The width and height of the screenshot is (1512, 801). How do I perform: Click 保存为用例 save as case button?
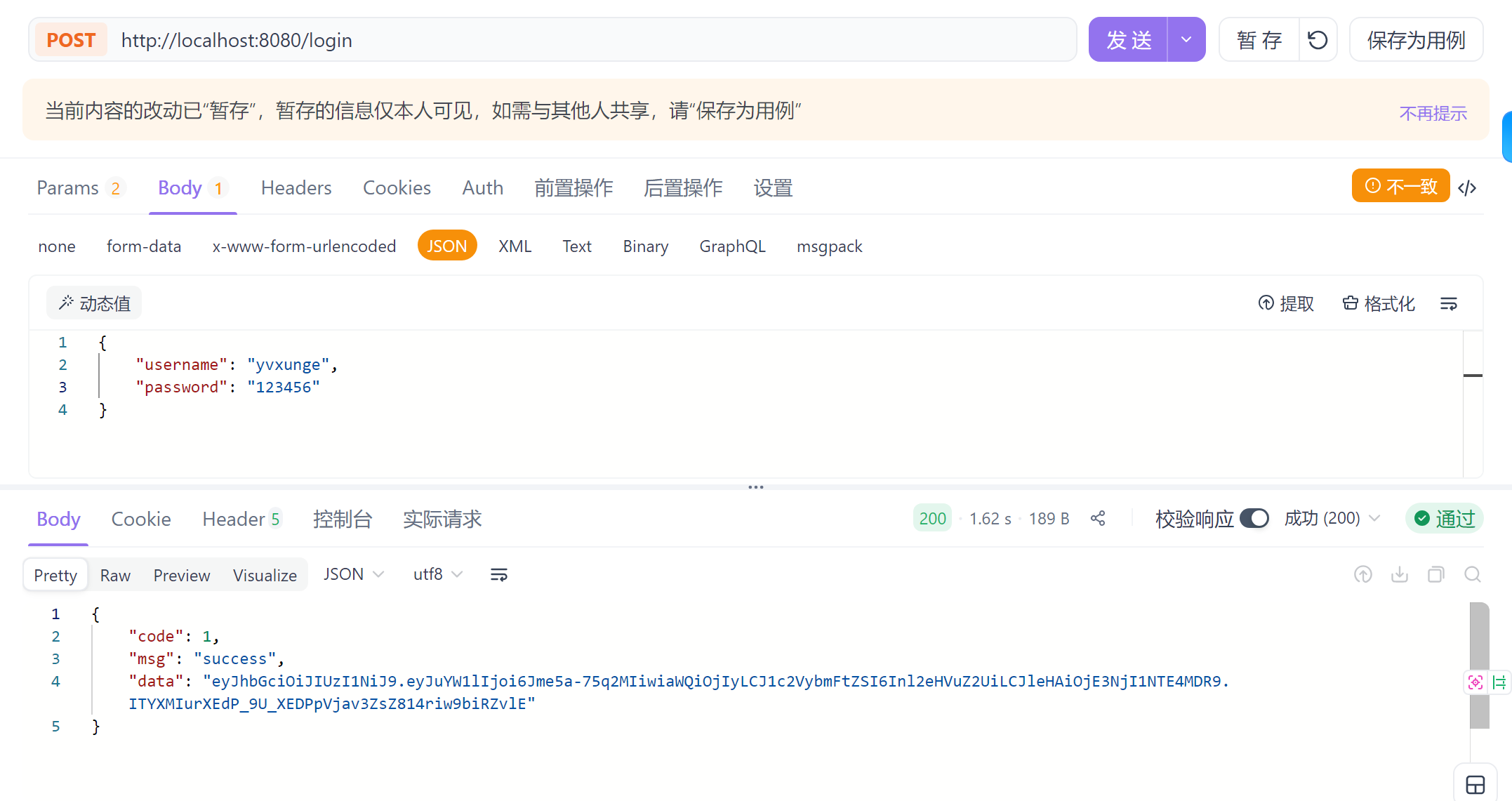tap(1416, 40)
